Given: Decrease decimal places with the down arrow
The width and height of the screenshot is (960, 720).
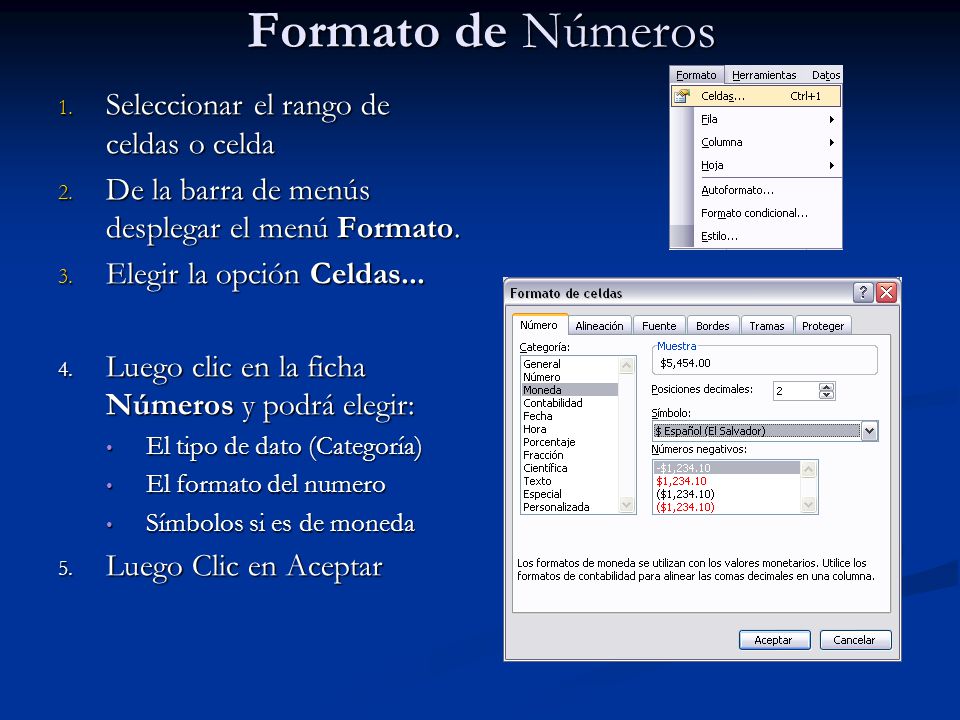Looking at the screenshot, I should (x=827, y=395).
